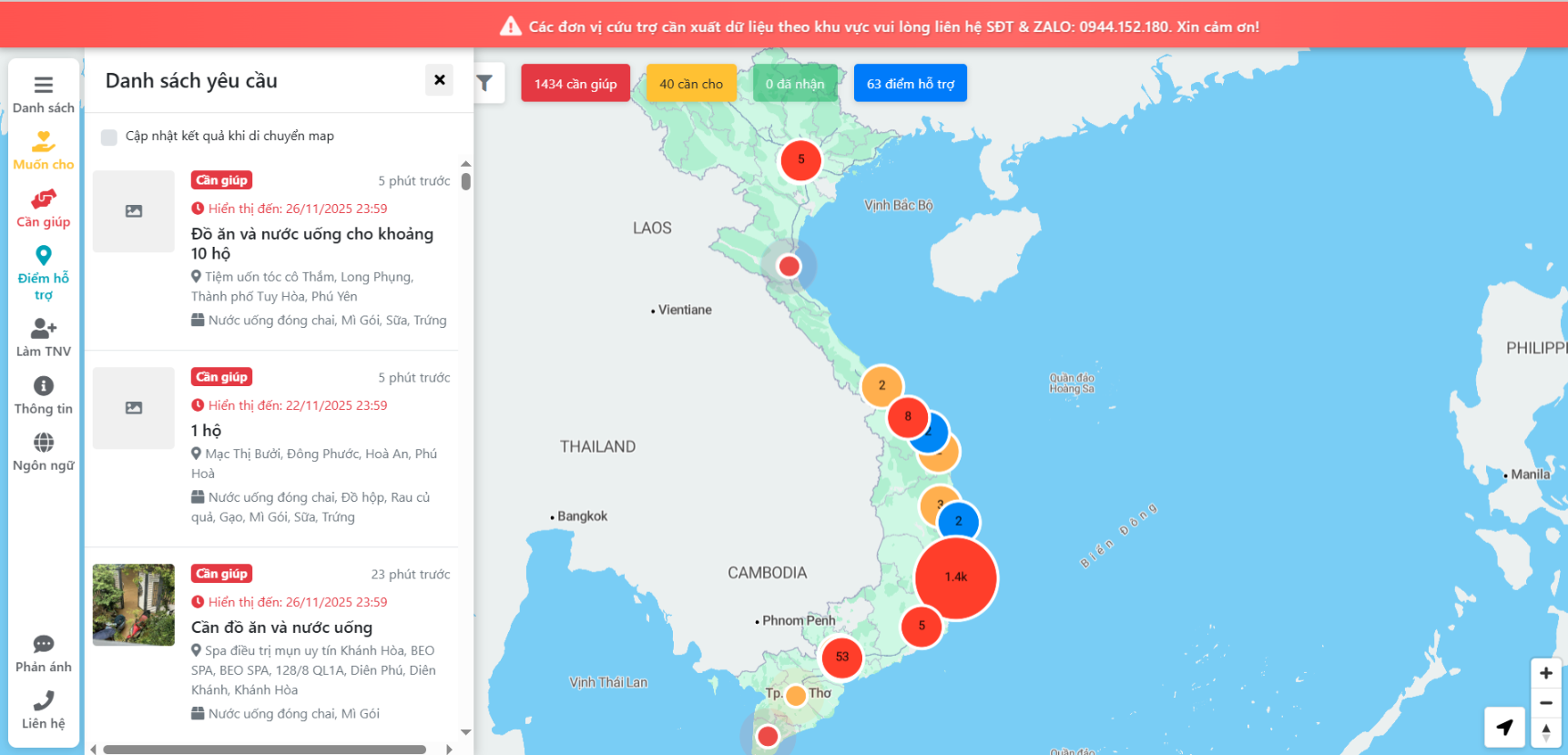Toggle Cập nhật kết quả khi di chuyển map

[109, 137]
